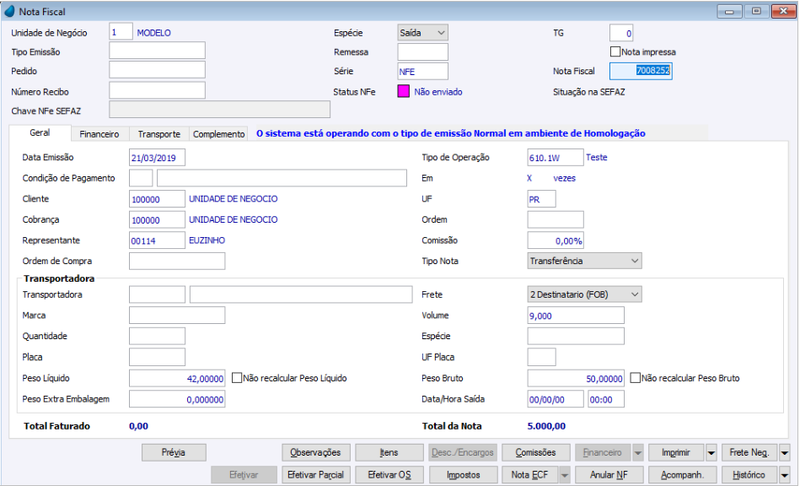Select the Complemento tab
800x486 pixels.
[219, 134]
